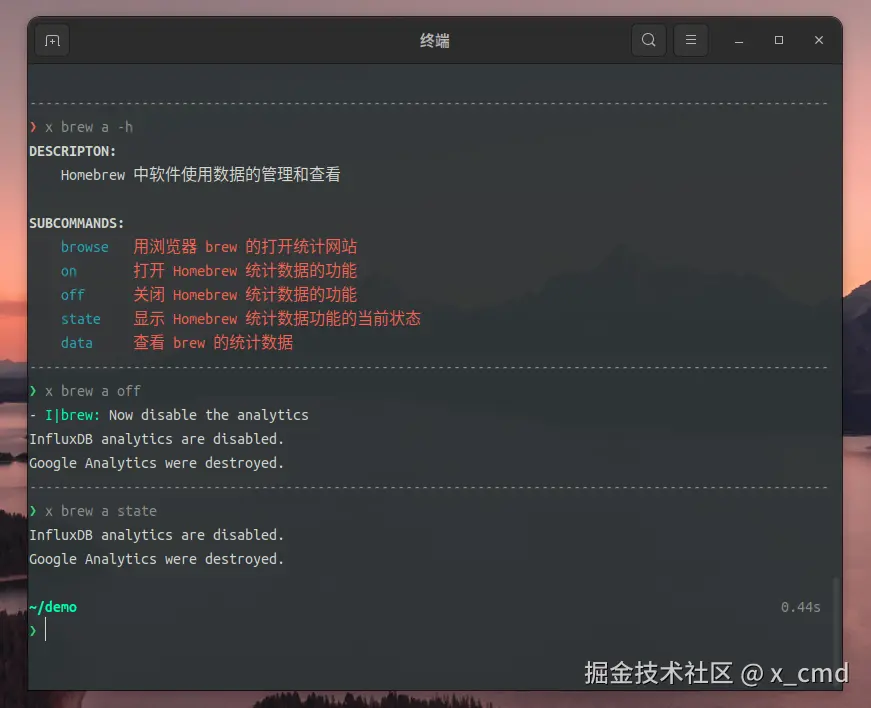Click the terminal title 终端
871x708 pixels.
[x=434, y=41]
